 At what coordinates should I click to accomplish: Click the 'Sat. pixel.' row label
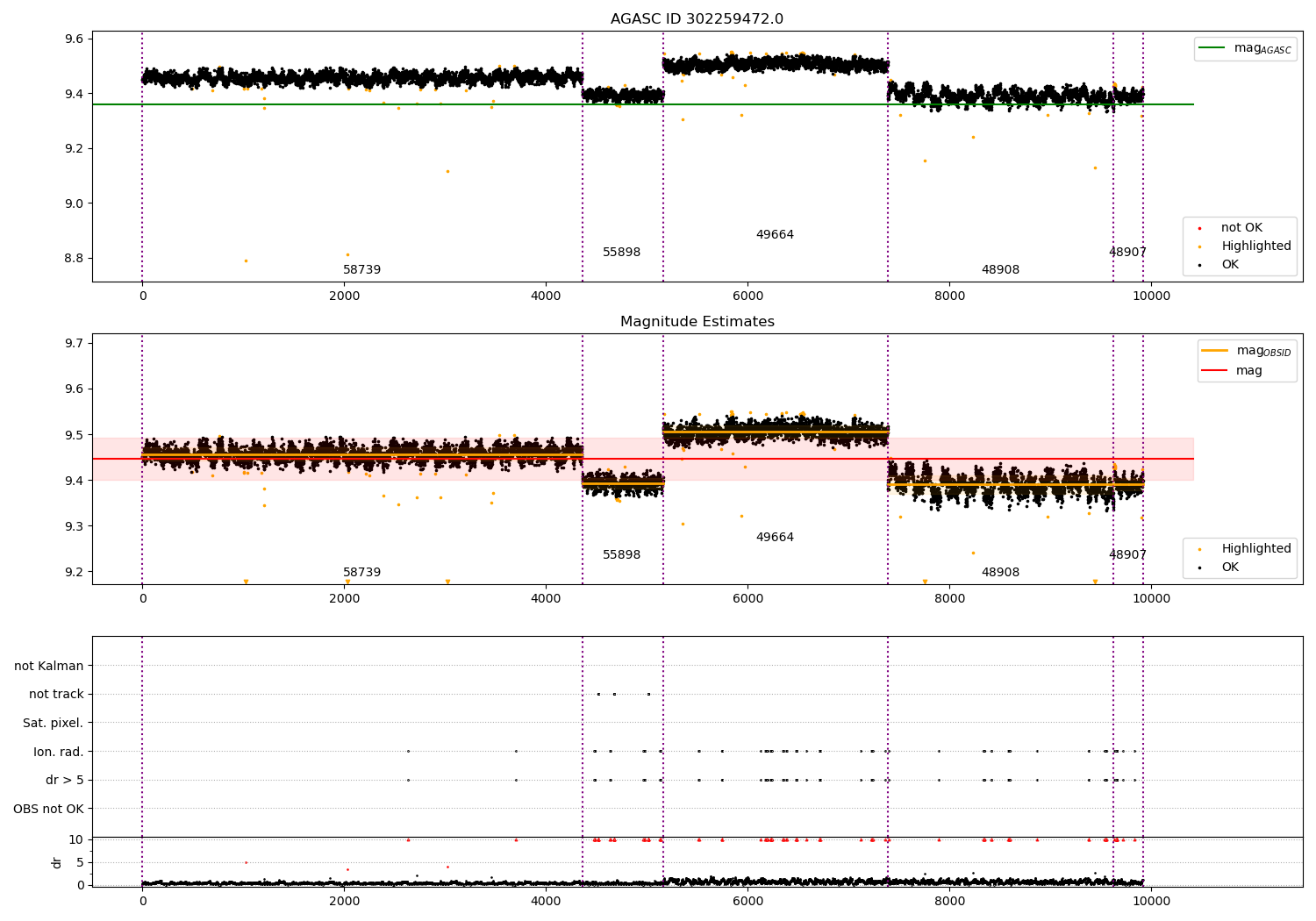pos(54,724)
